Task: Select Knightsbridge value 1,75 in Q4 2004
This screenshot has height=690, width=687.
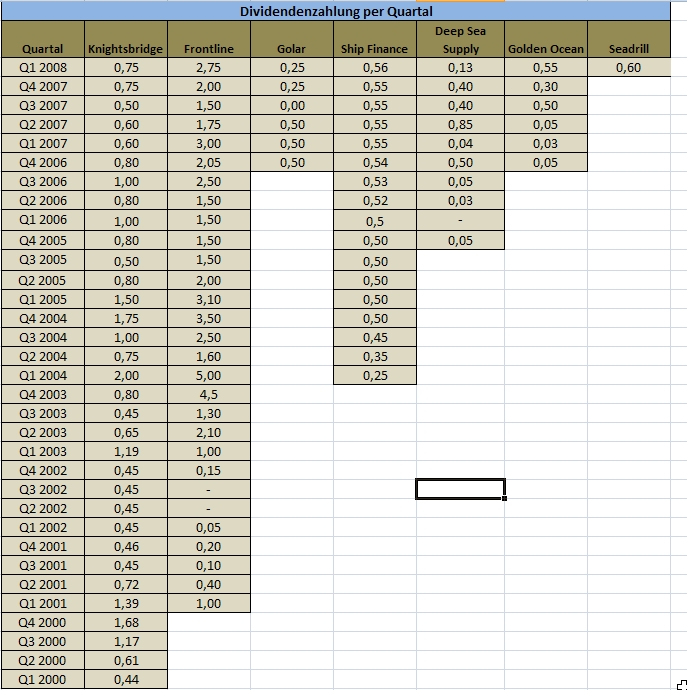Action: (126, 318)
